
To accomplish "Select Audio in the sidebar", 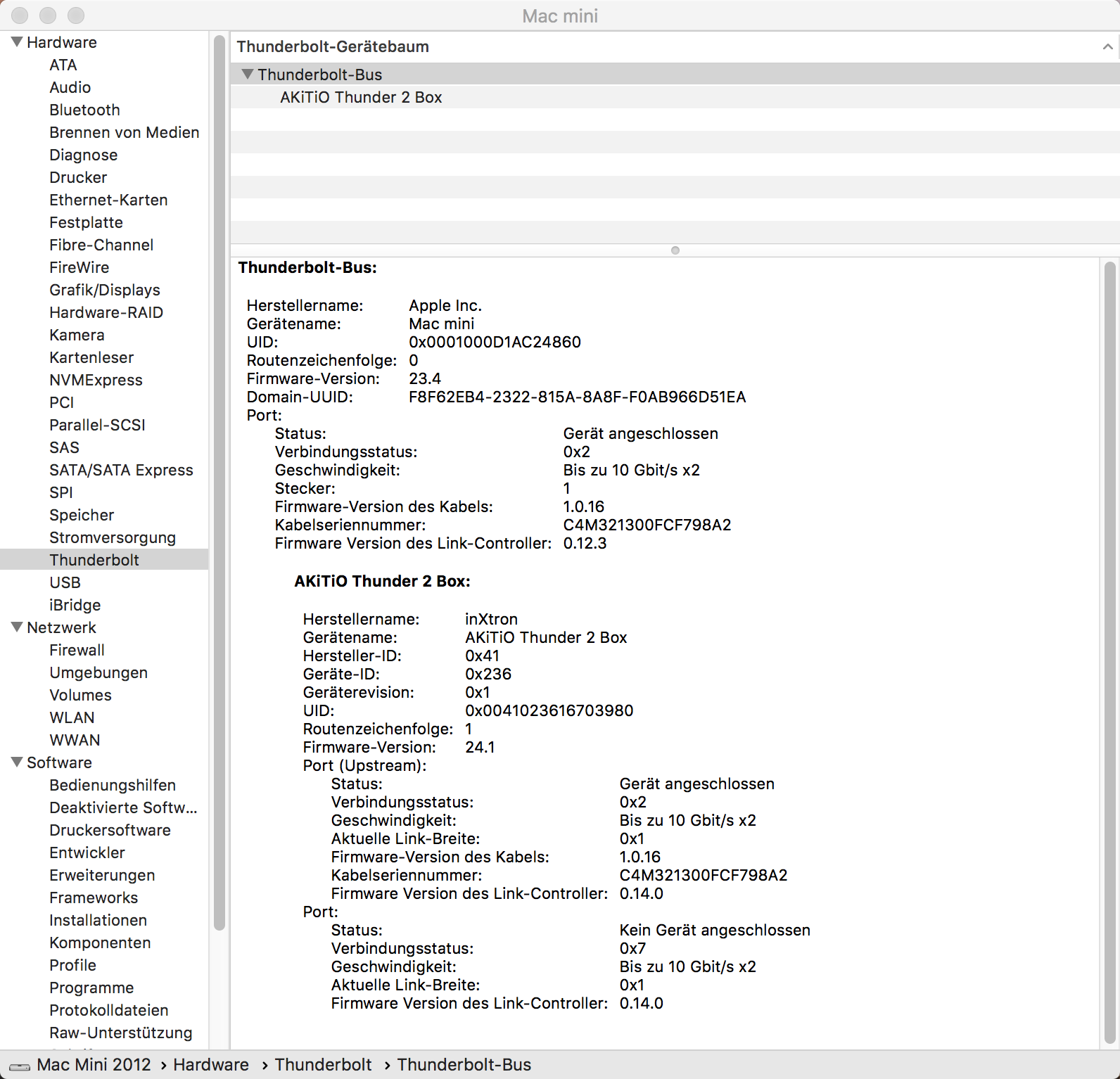I will pyautogui.click(x=70, y=87).
